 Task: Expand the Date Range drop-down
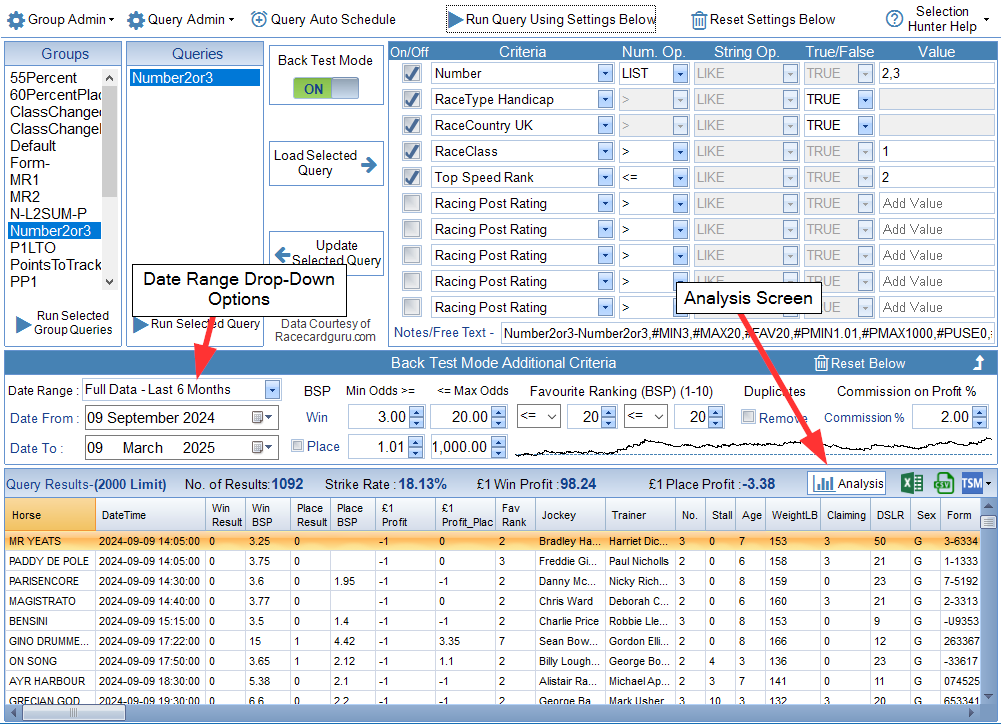pos(272,389)
